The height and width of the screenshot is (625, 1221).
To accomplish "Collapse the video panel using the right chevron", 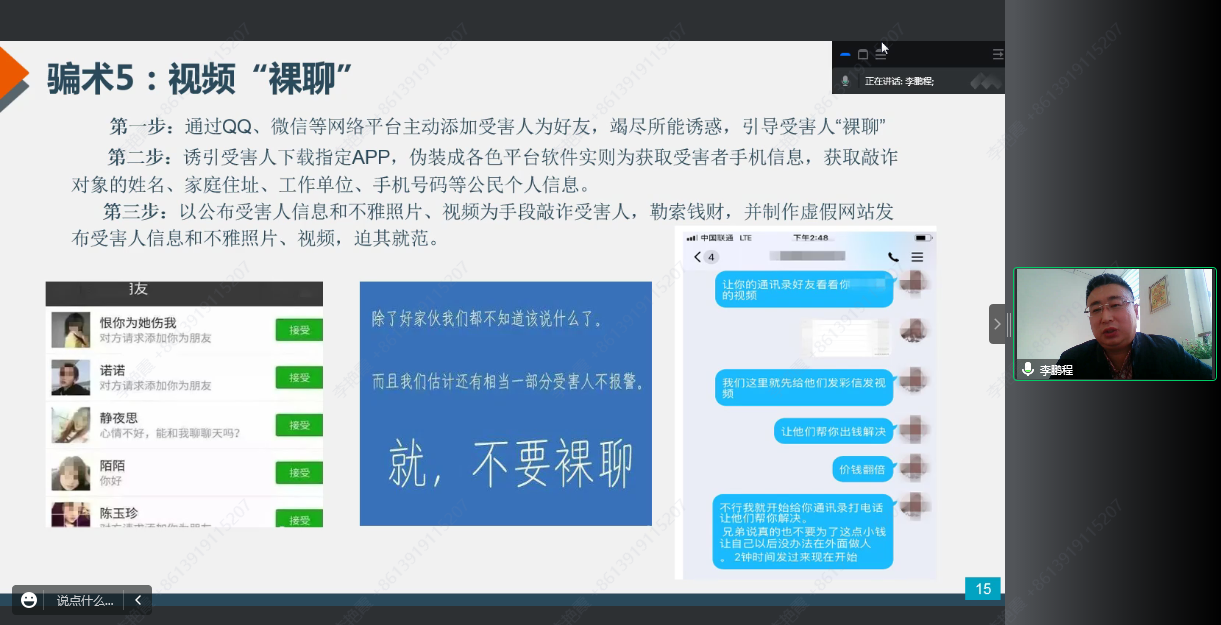I will tap(996, 324).
